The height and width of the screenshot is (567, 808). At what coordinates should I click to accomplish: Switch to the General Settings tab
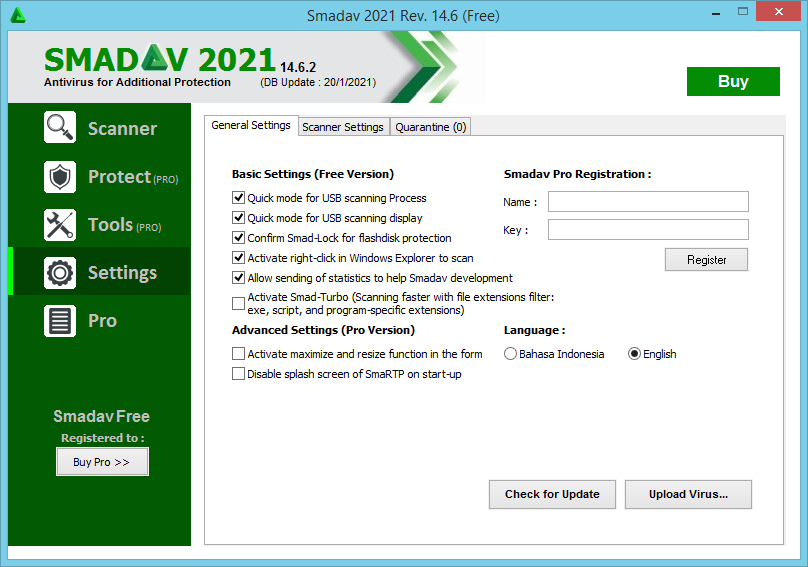click(251, 125)
